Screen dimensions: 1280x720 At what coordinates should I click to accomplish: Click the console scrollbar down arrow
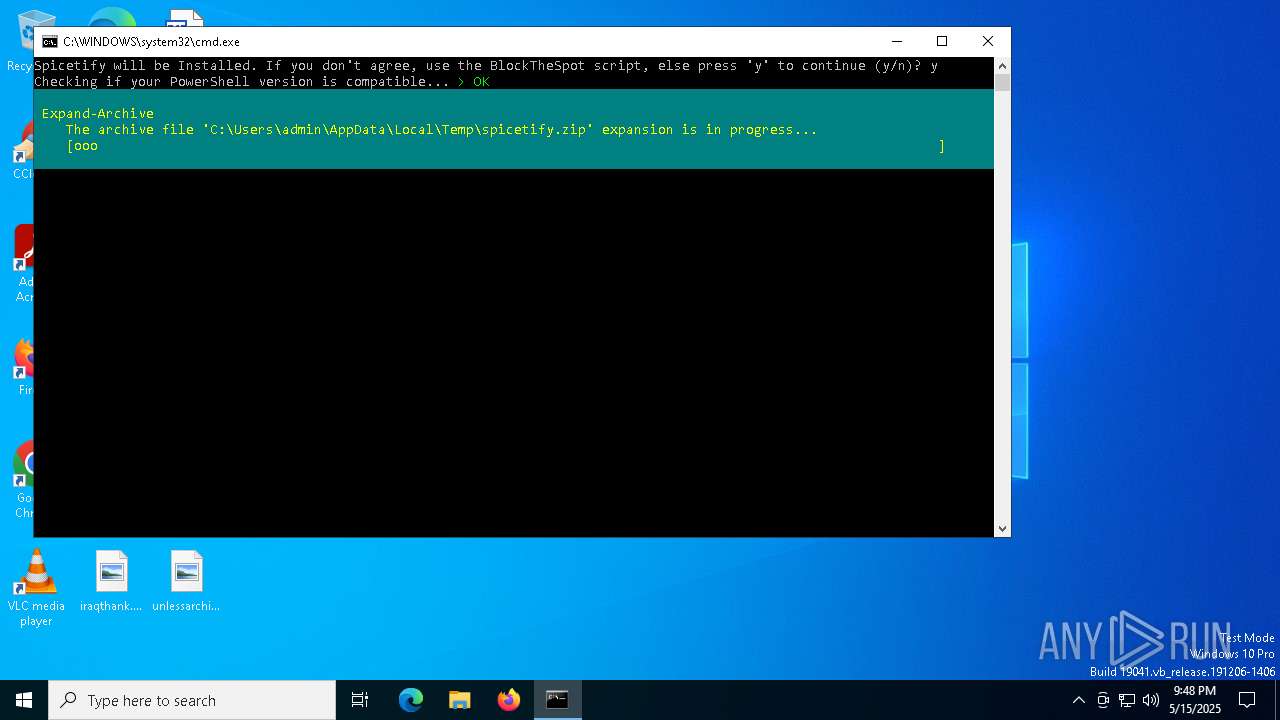tap(1002, 529)
